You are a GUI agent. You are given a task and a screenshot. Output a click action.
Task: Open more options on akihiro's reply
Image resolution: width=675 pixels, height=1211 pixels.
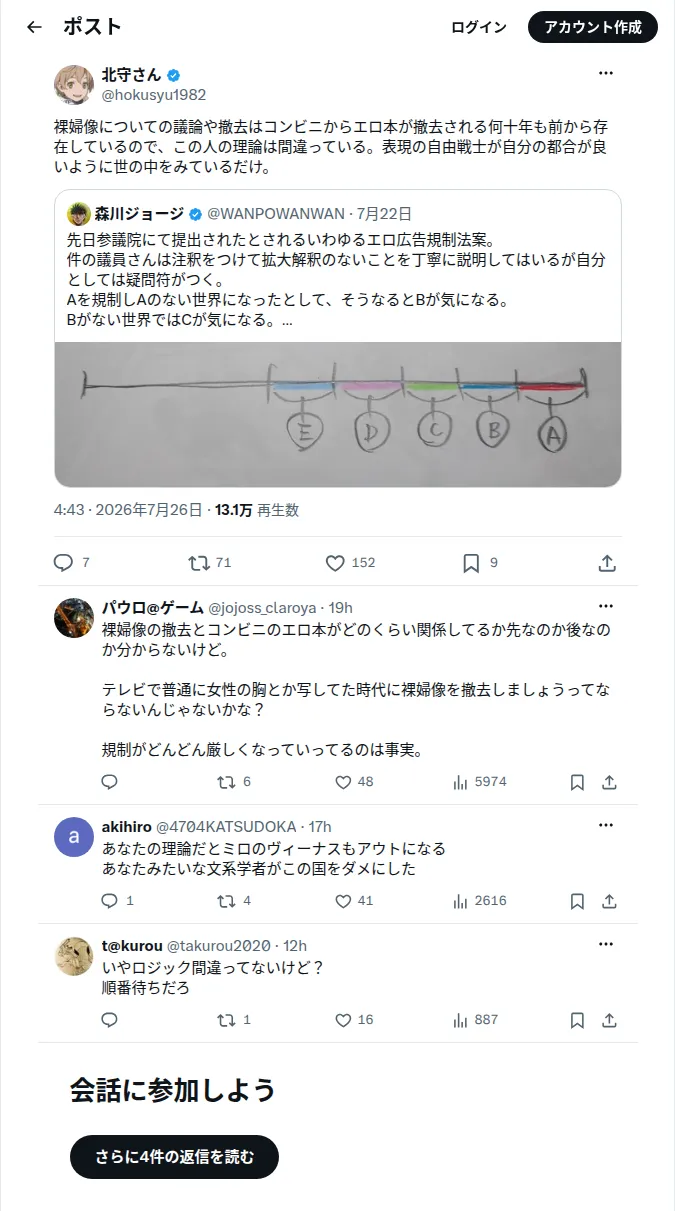(606, 825)
